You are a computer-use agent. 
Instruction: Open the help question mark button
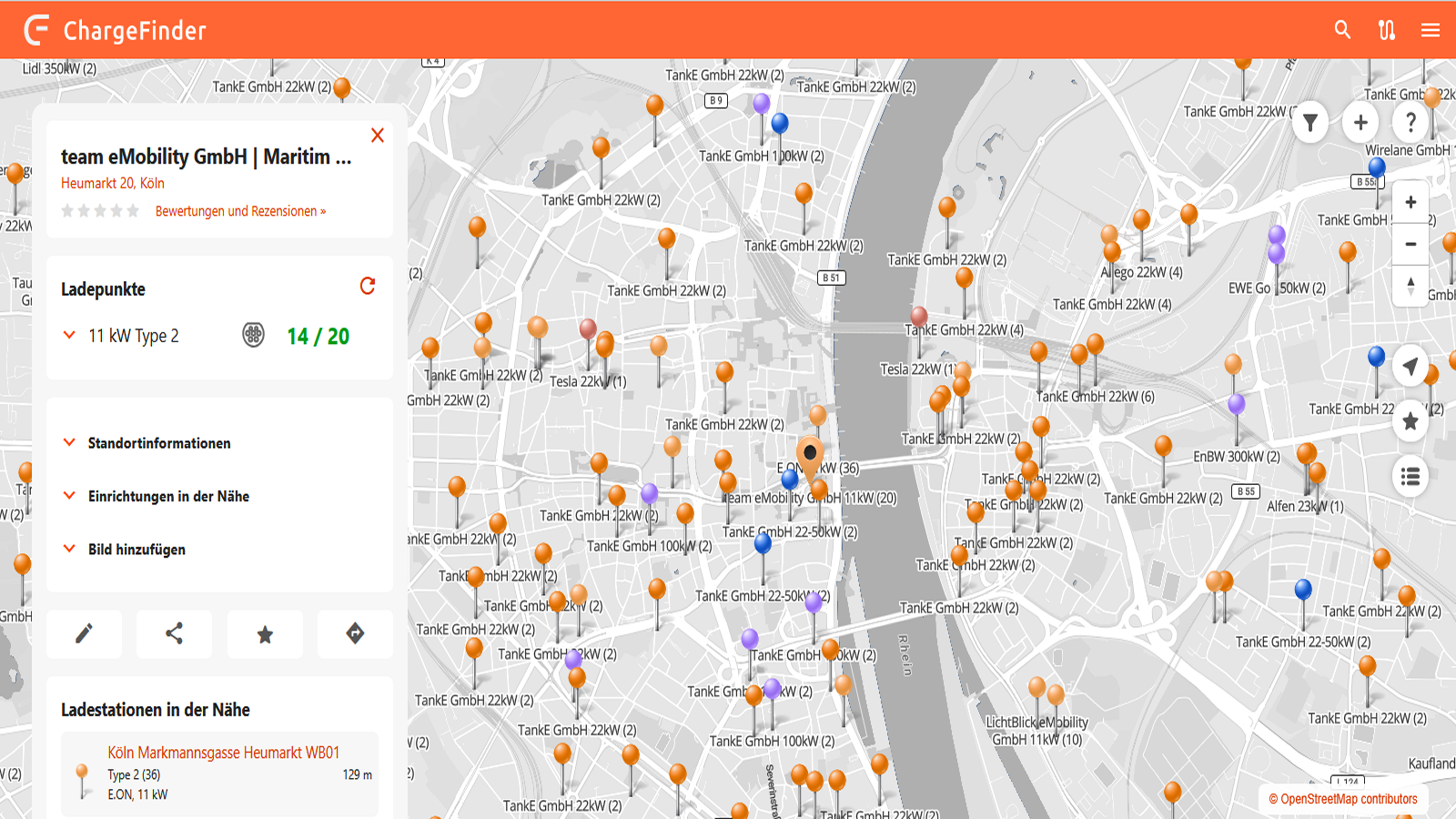pyautogui.click(x=1410, y=122)
